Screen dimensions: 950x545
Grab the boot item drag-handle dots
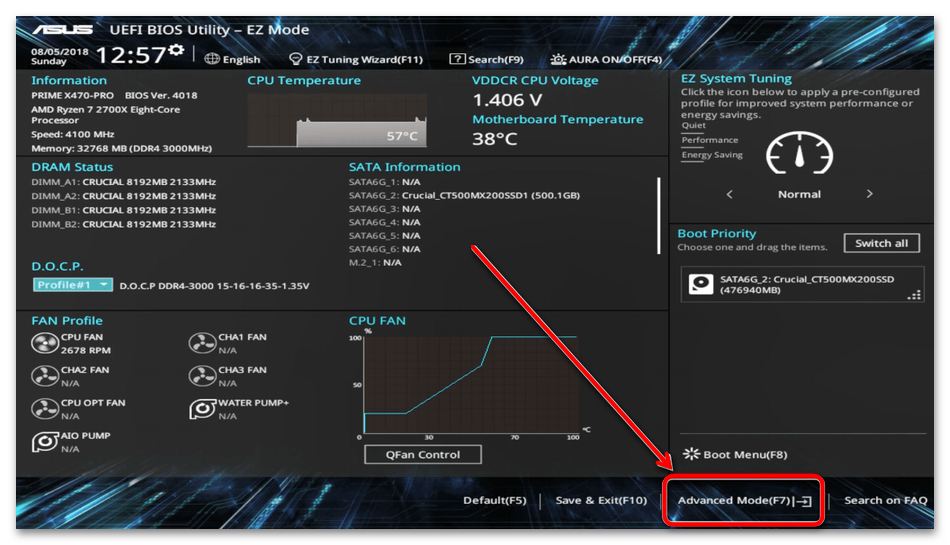click(x=914, y=296)
